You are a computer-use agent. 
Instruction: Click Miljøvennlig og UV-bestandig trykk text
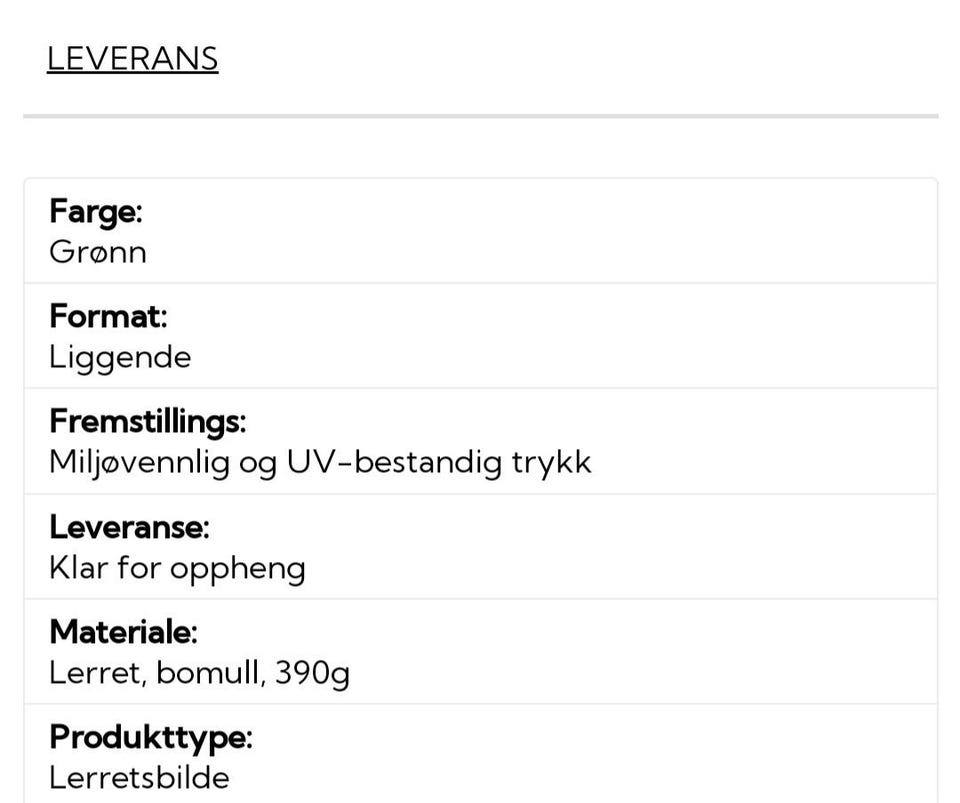[x=320, y=463]
